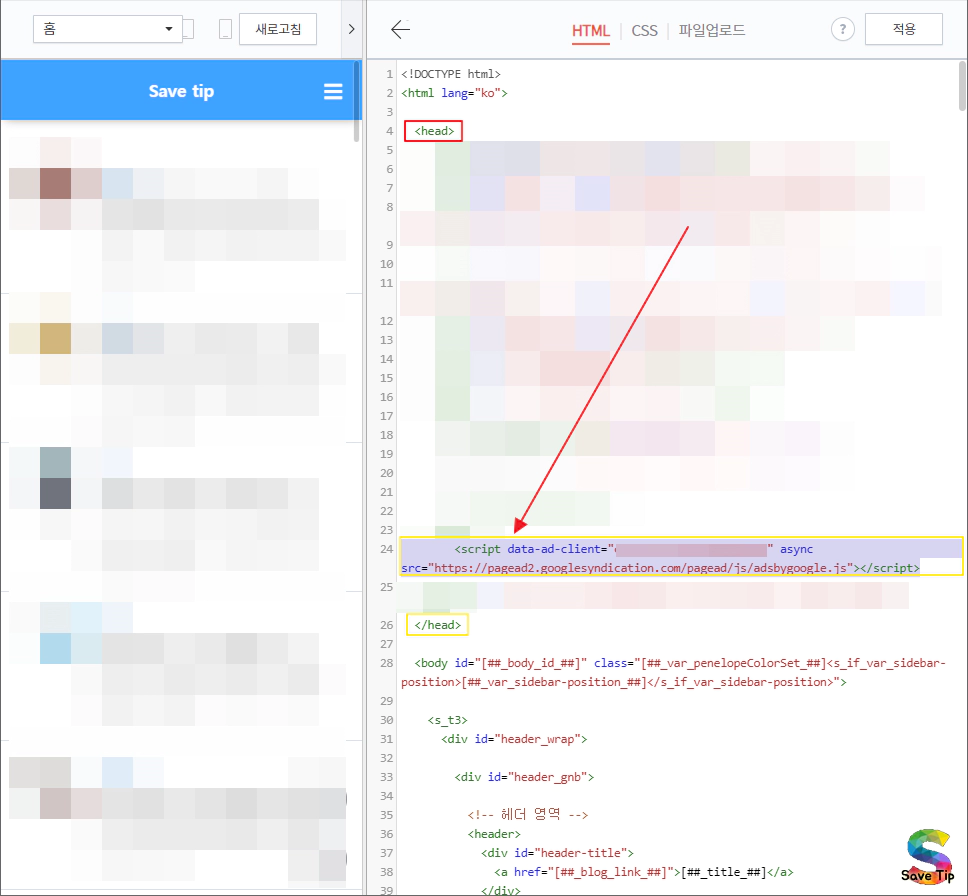Switch preview to tablet device icon
The height and width of the screenshot is (896, 968).
[x=188, y=29]
